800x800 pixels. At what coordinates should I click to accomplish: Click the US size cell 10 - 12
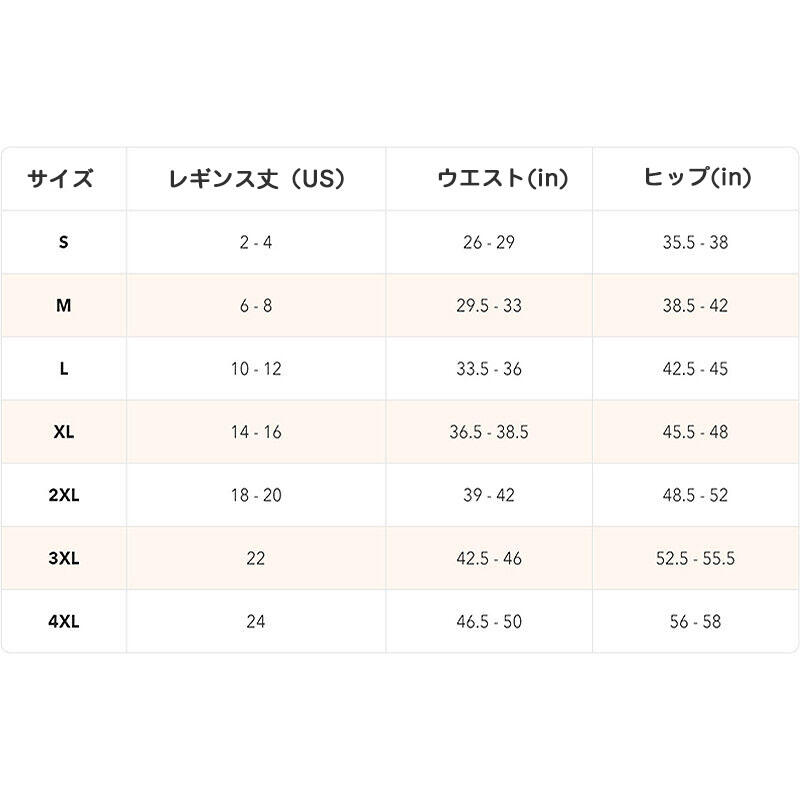click(x=256, y=369)
